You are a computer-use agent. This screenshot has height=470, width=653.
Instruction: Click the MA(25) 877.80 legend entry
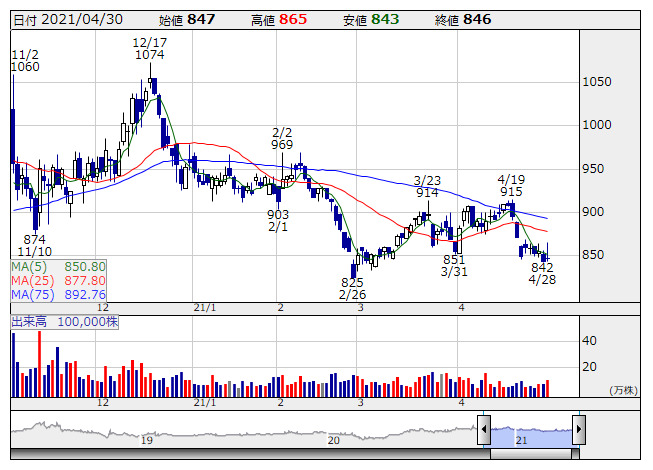click(x=58, y=281)
